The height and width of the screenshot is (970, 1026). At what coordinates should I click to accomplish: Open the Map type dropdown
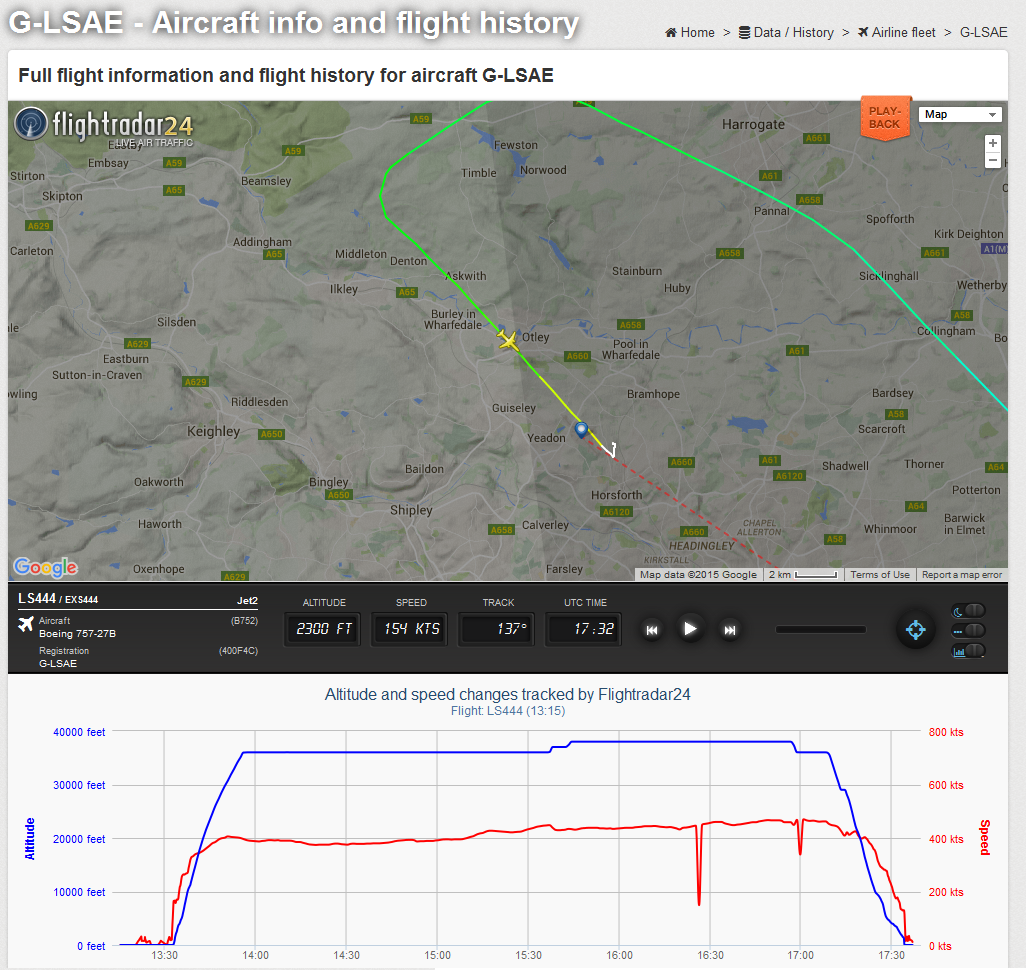pyautogui.click(x=960, y=115)
